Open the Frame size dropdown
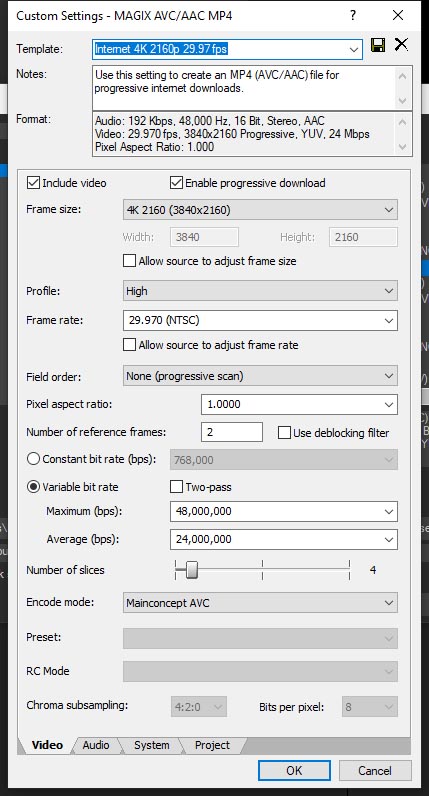This screenshot has height=796, width=429. click(260, 210)
